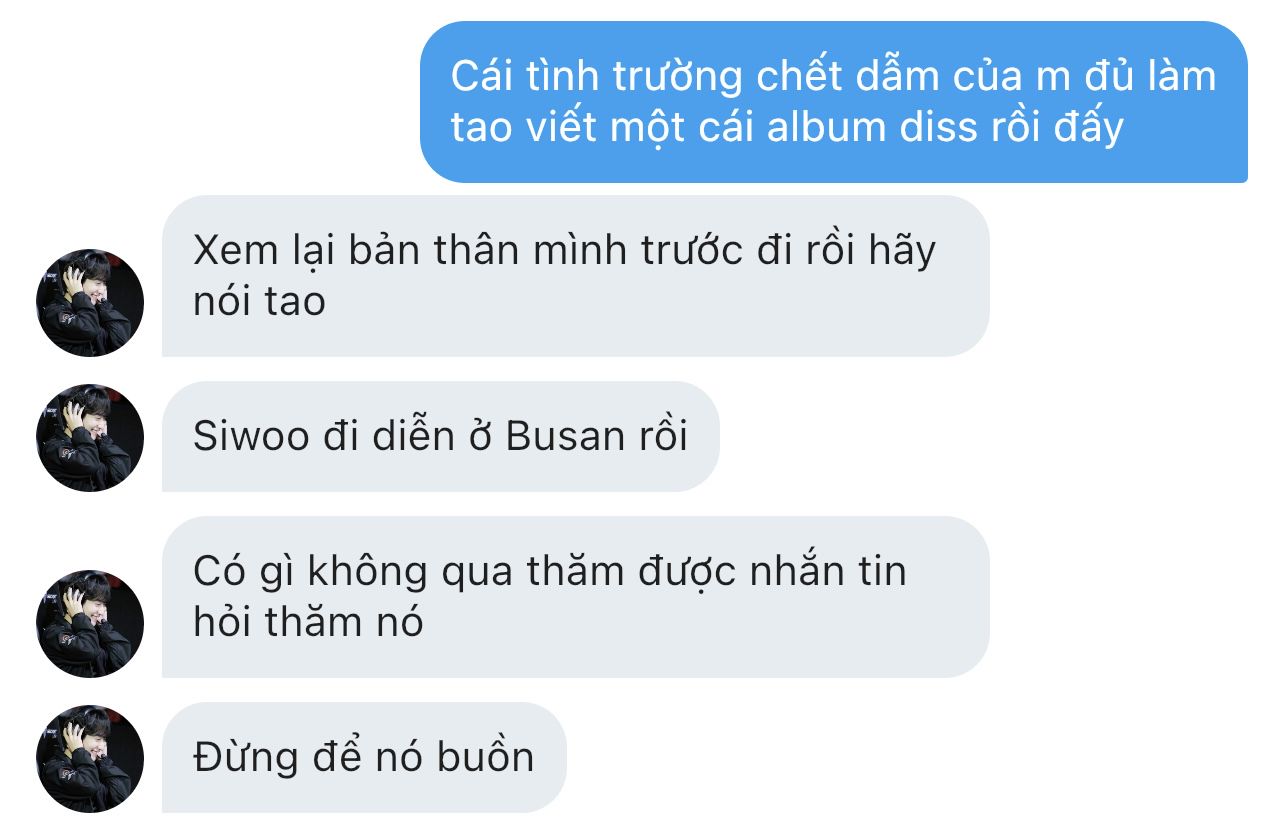Click the text "hỏi thăm nó" in the third reply
The height and width of the screenshot is (833, 1284).
308,622
